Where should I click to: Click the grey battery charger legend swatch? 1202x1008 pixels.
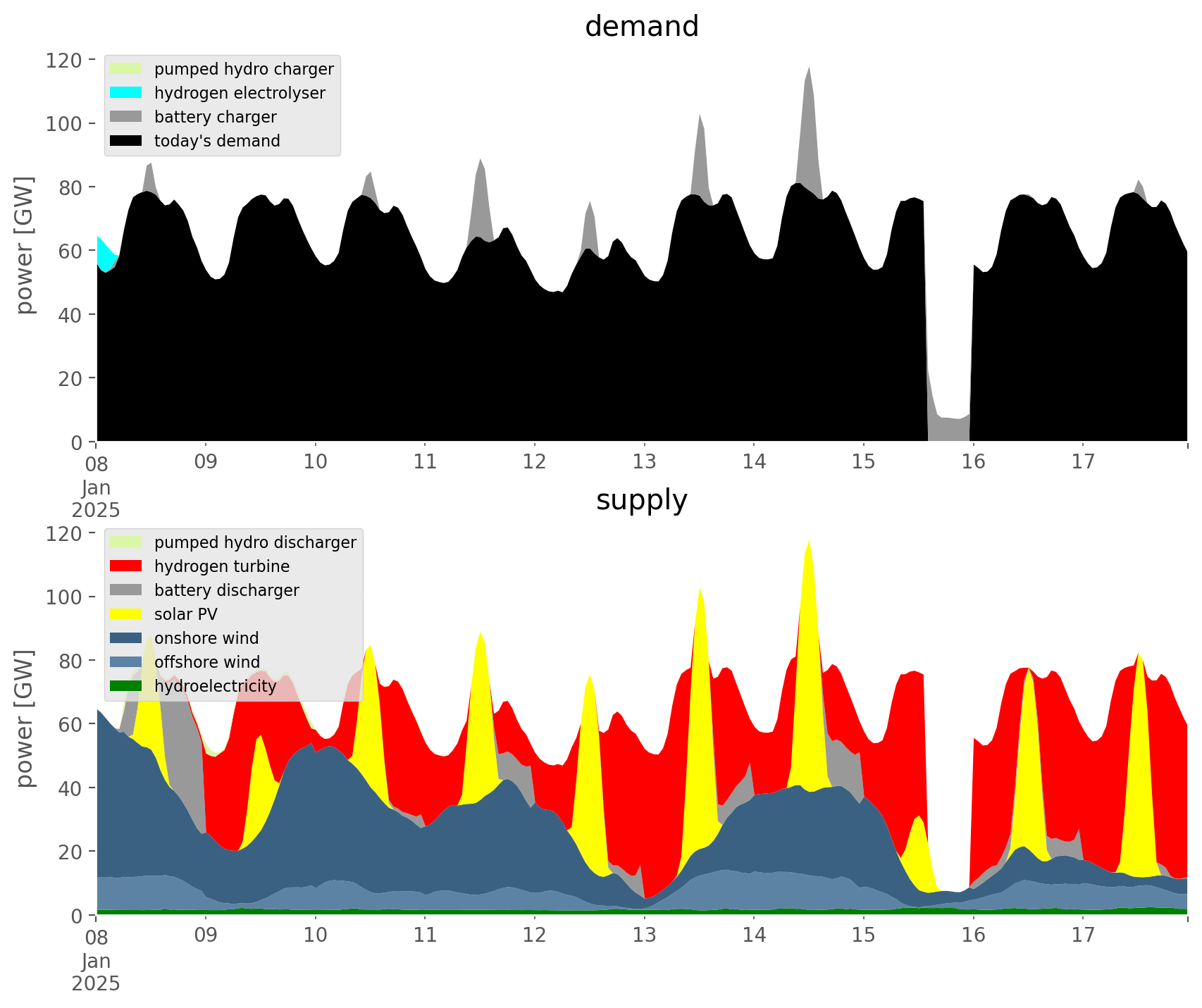tap(126, 117)
